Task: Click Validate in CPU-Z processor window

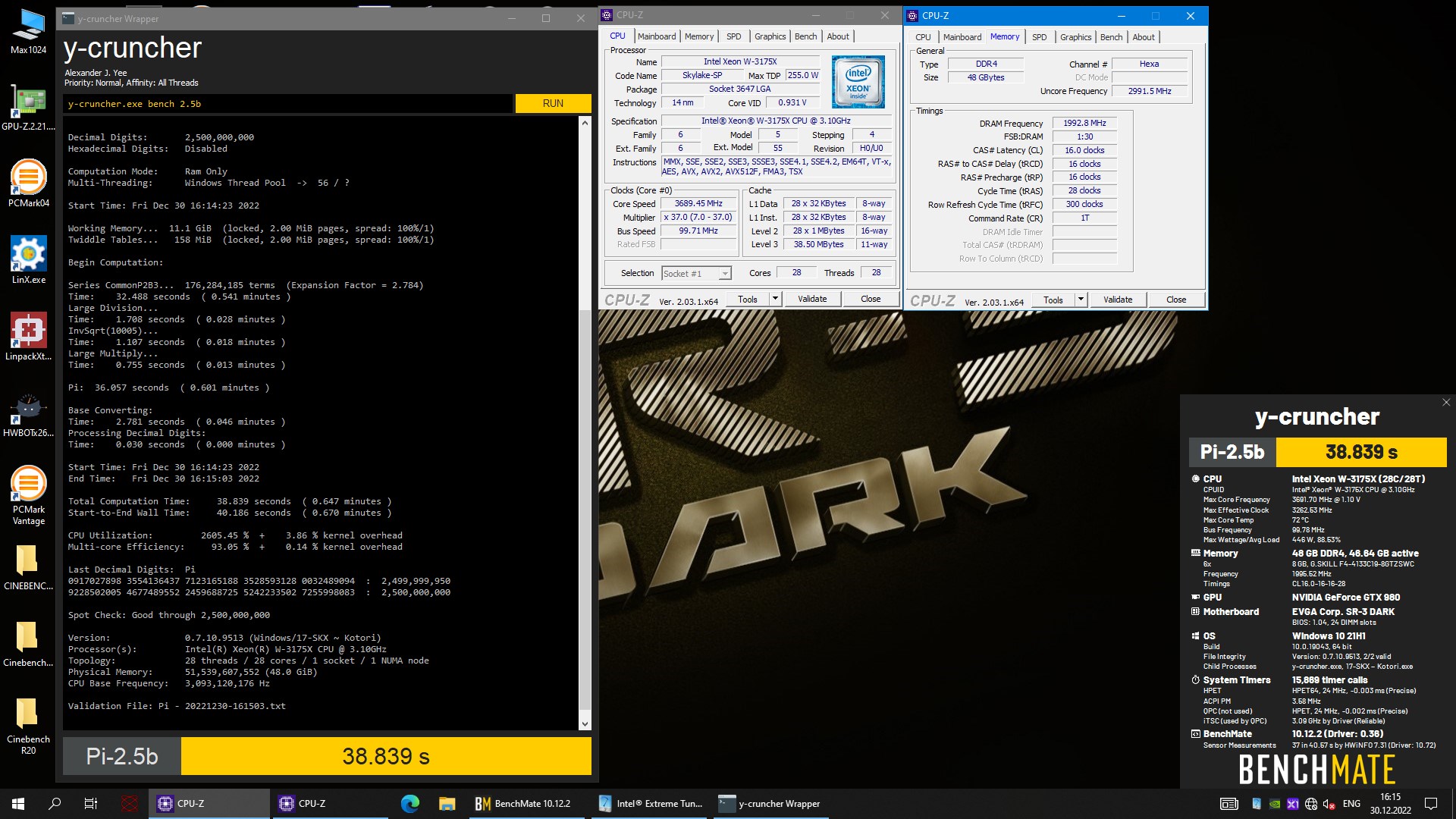Action: click(812, 299)
